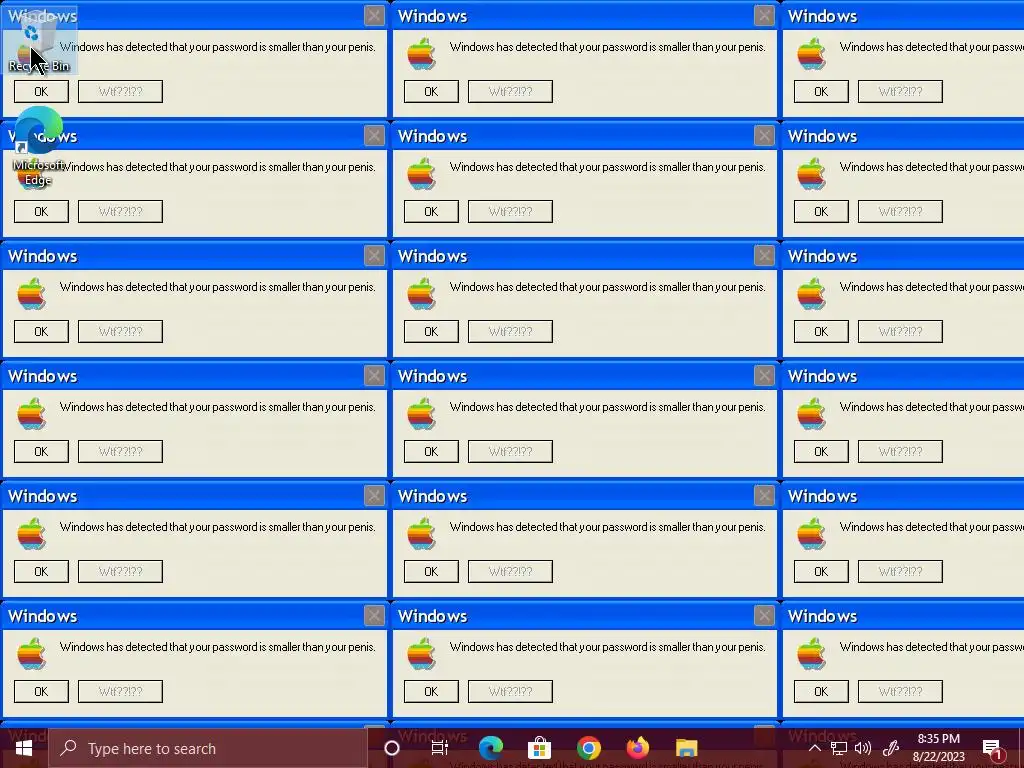Open File Explorer from the taskbar

pyautogui.click(x=686, y=748)
